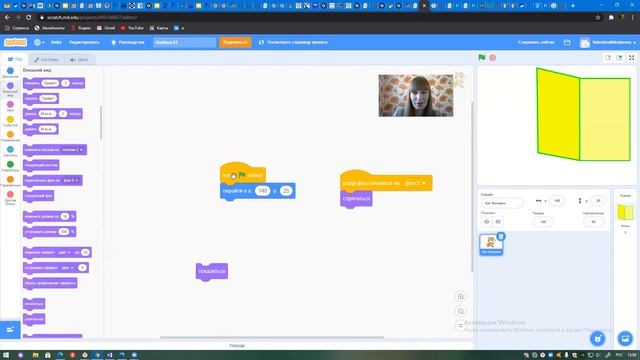Start project with green flag
This screenshot has width=640, height=360.
(482, 58)
